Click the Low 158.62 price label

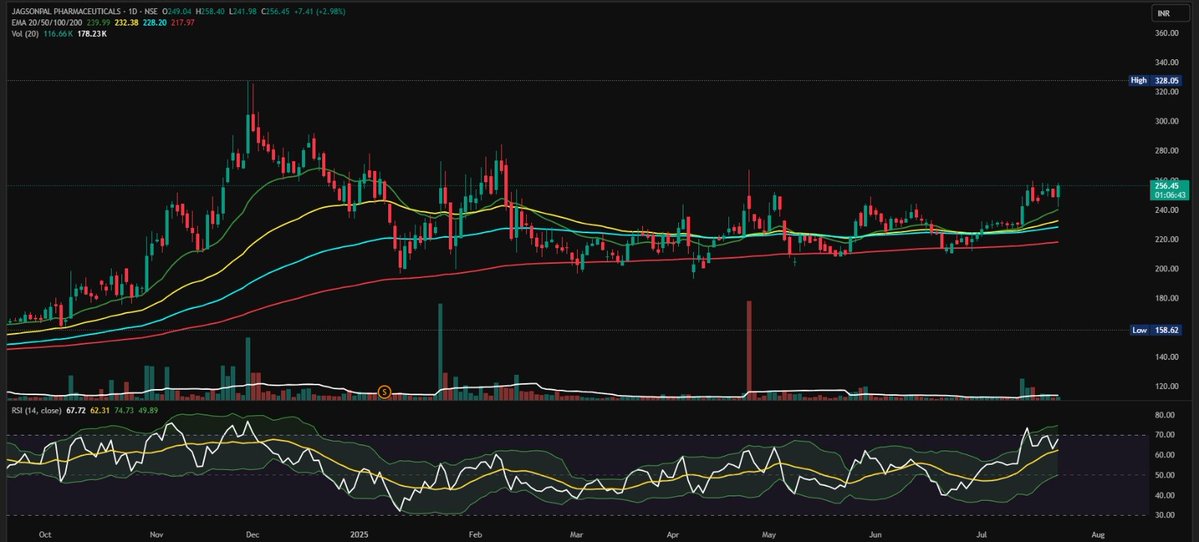click(x=1155, y=329)
